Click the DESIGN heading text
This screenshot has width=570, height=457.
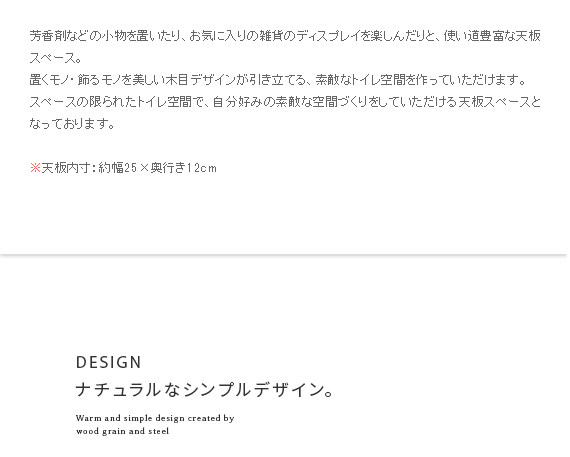click(x=109, y=362)
